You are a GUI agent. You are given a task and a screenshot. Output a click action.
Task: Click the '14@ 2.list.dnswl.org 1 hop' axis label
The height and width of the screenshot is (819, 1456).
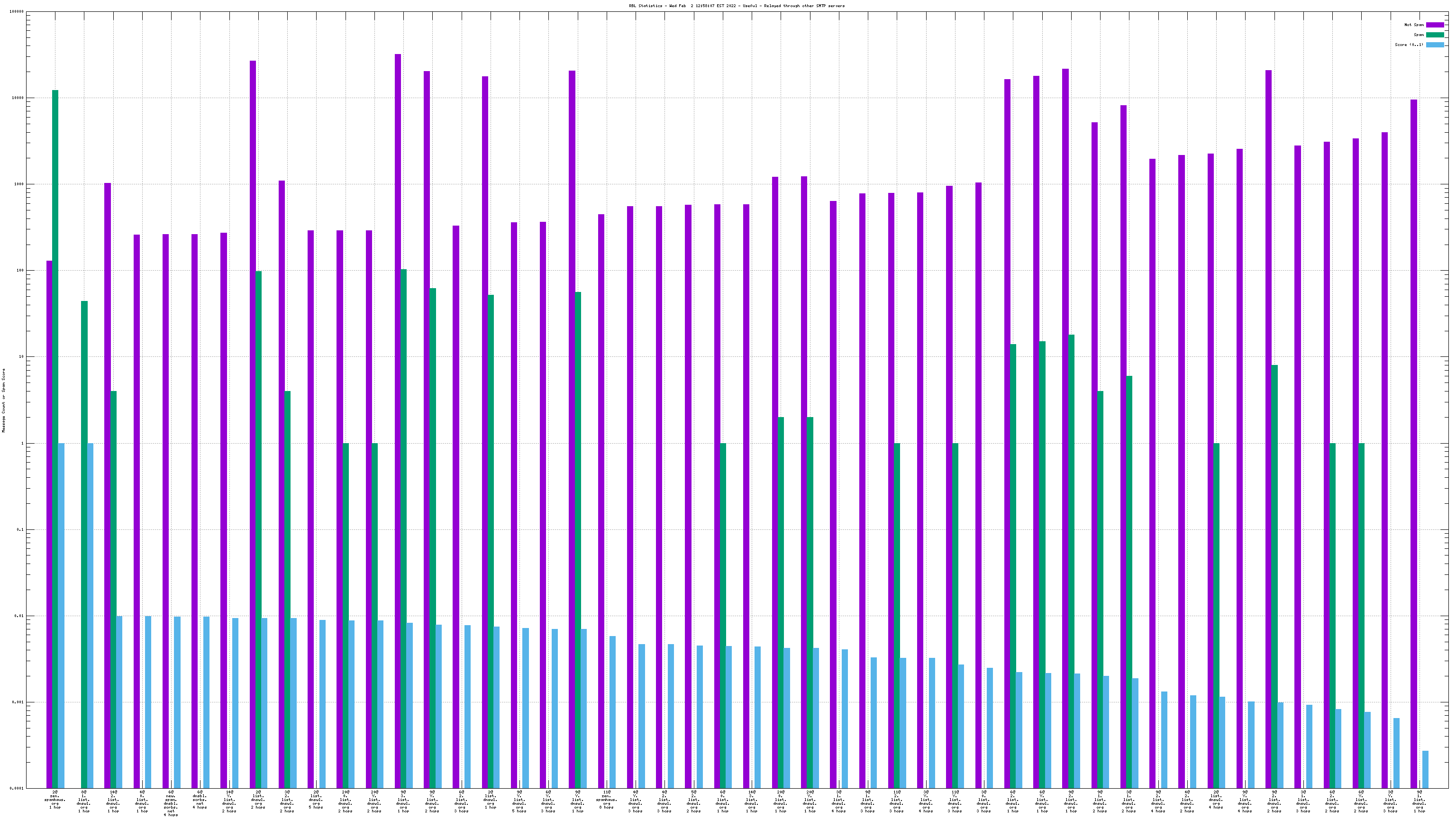pyautogui.click(x=113, y=801)
